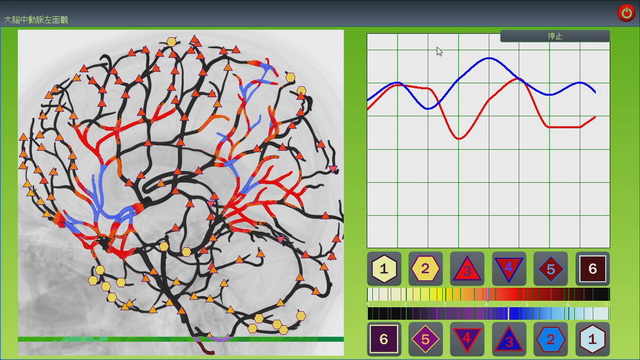The width and height of the screenshot is (640, 360).
Task: Click the green timeline bar below the brain image
Action: tap(180, 339)
